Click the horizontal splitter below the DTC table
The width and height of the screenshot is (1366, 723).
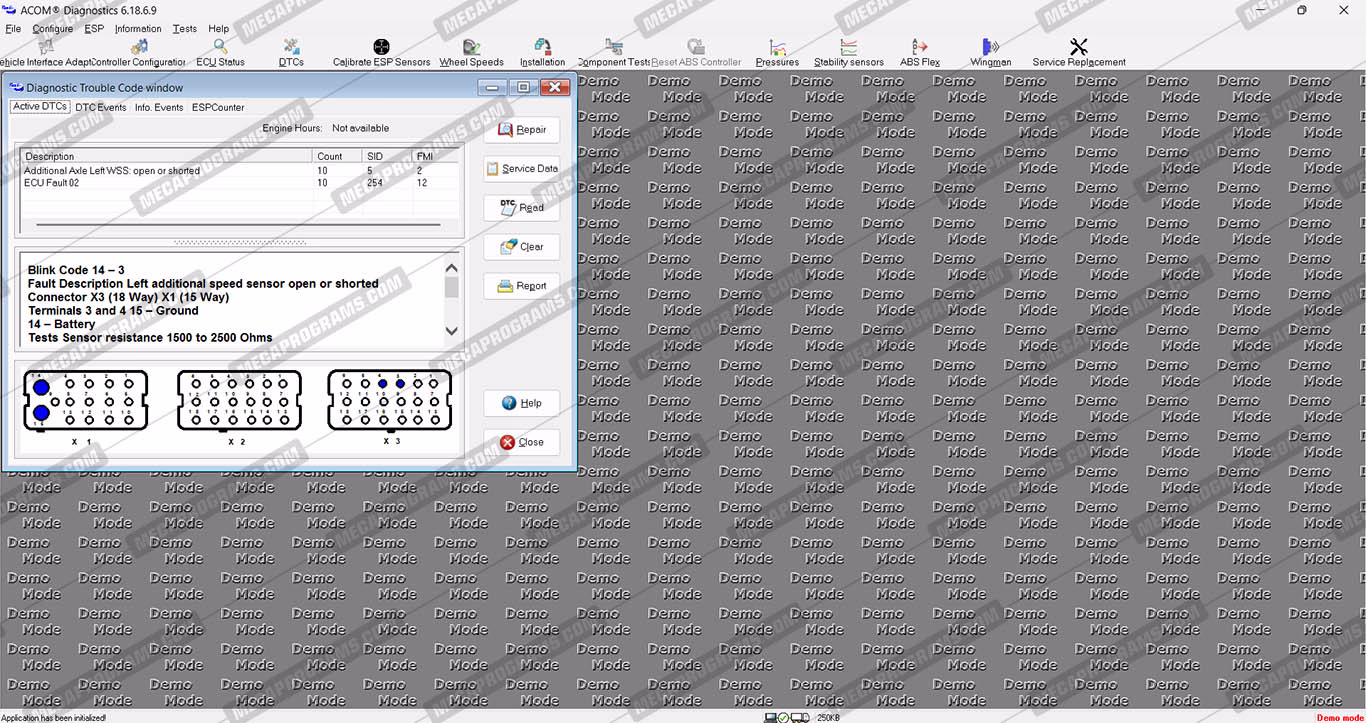(x=239, y=242)
